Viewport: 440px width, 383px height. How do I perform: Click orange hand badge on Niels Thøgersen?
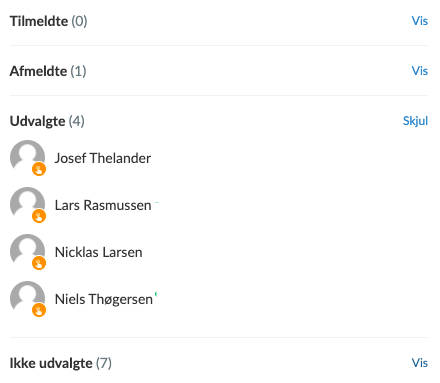[39, 310]
